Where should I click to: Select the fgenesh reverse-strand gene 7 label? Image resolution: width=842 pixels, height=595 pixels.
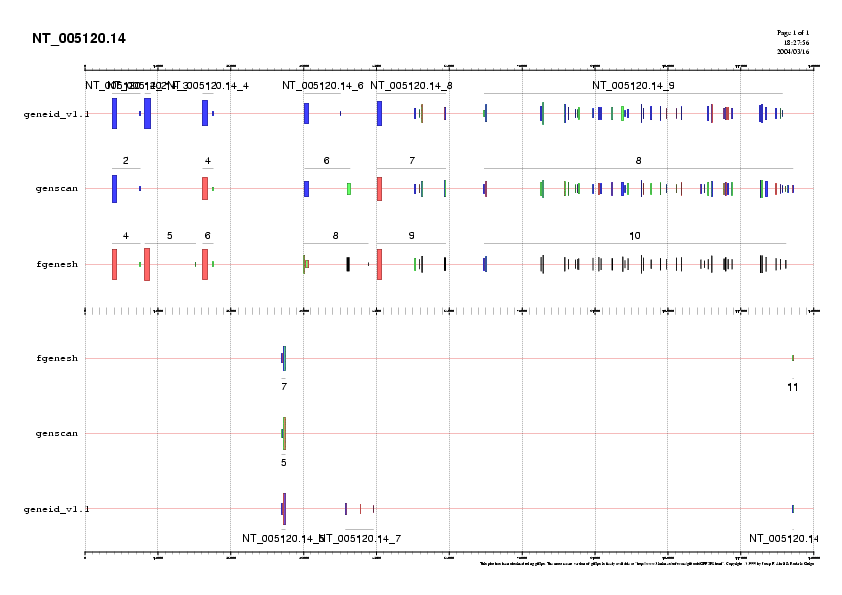pos(283,386)
